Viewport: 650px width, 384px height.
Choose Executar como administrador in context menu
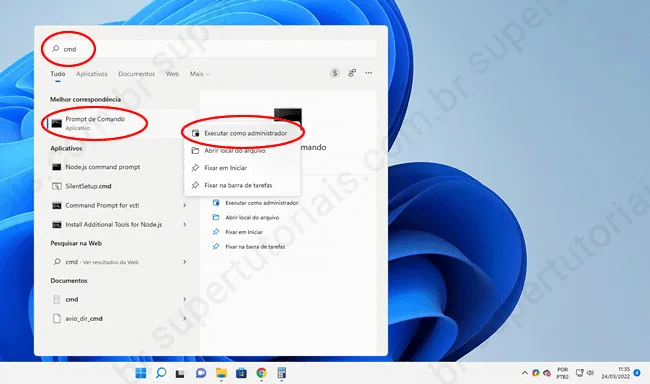[242, 133]
